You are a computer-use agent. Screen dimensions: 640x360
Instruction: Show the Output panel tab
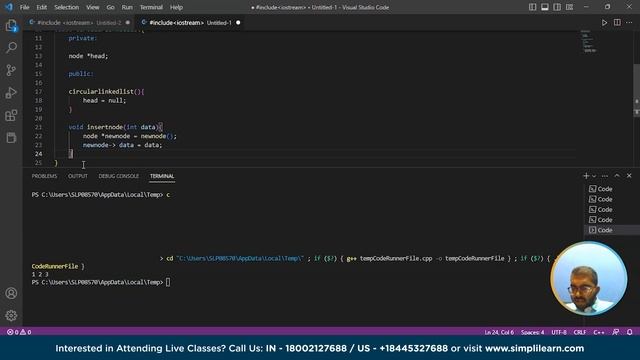pos(78,176)
